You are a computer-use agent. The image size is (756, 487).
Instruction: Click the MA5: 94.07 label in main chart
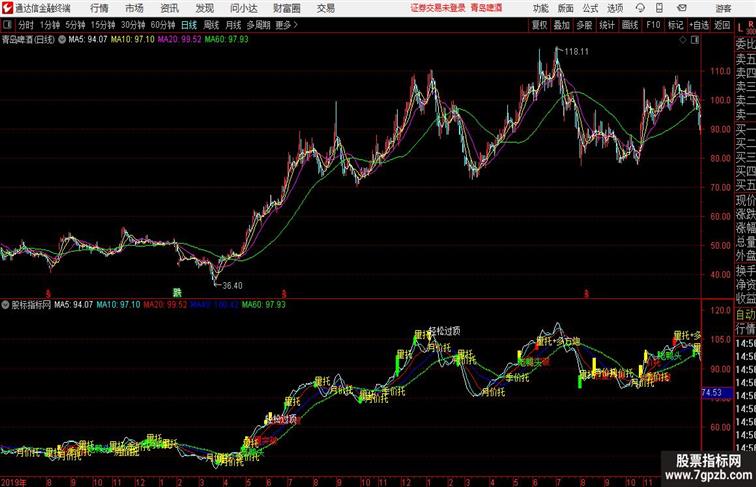(88, 40)
